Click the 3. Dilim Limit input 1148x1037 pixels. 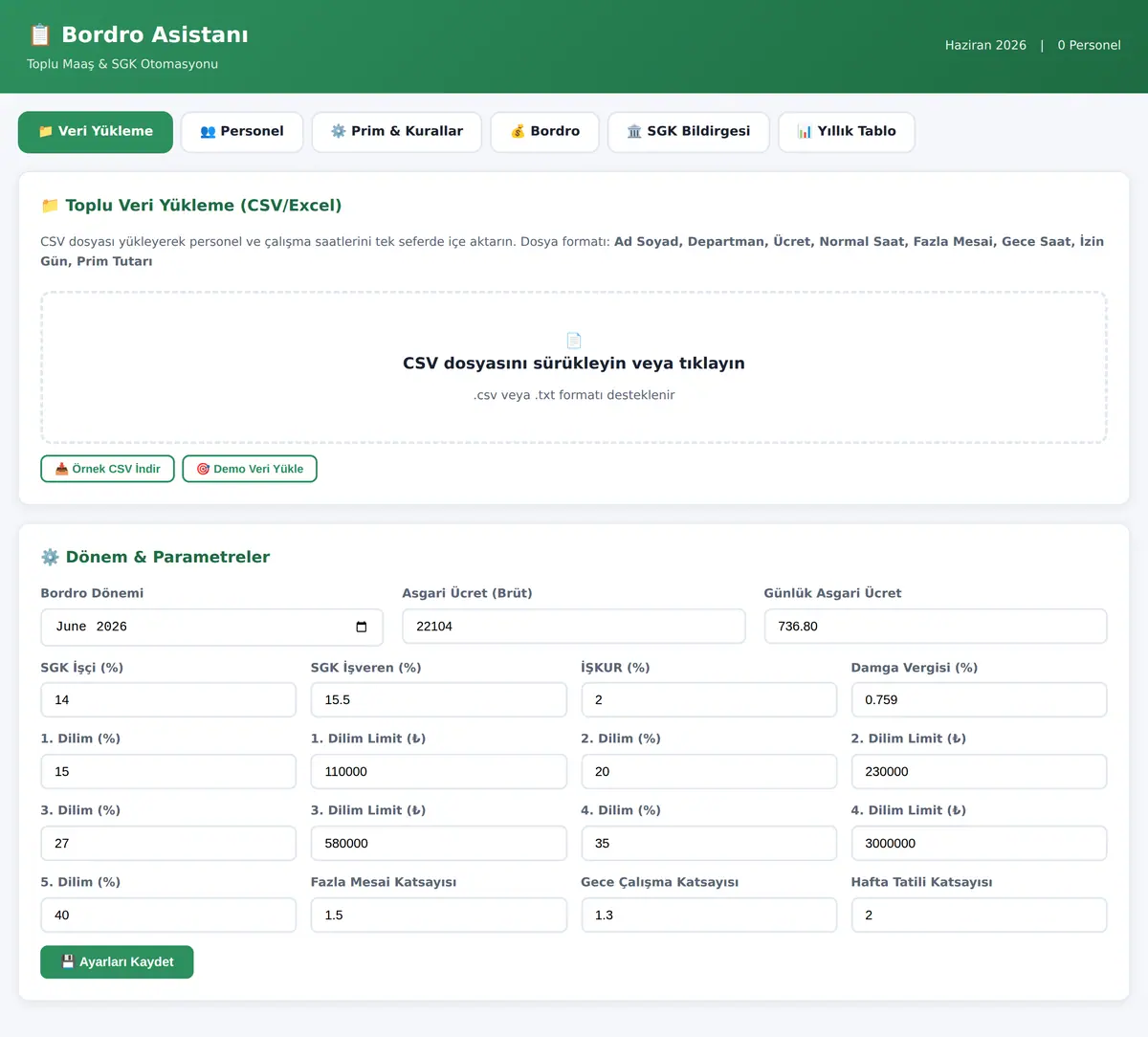click(x=439, y=844)
